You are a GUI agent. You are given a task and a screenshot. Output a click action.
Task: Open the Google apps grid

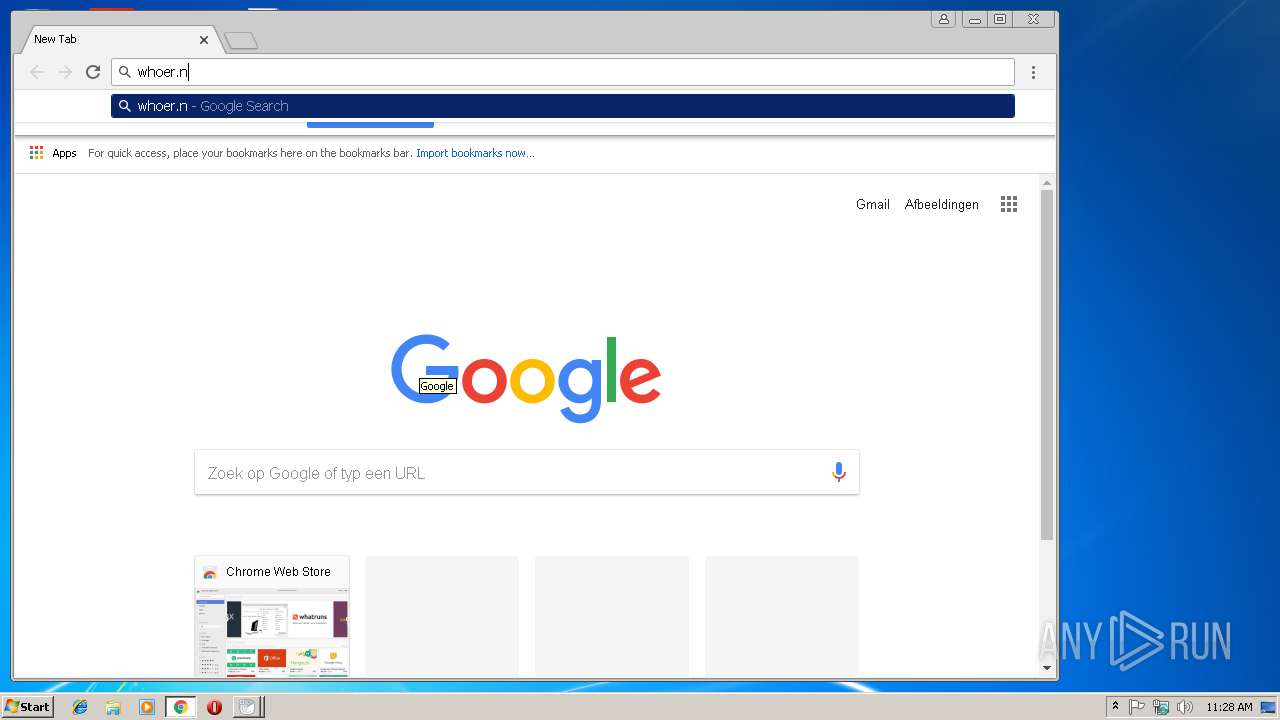pos(1009,204)
